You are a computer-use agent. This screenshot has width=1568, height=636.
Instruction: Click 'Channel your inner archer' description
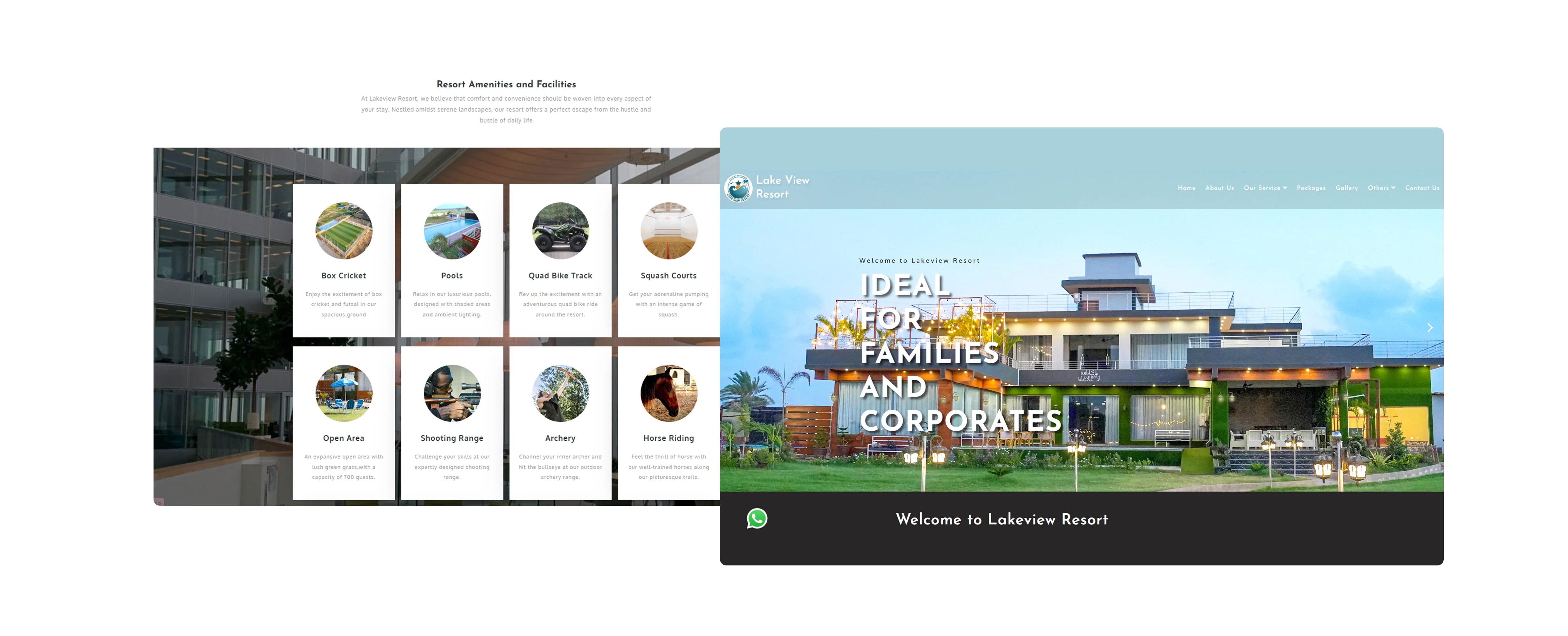click(x=560, y=467)
